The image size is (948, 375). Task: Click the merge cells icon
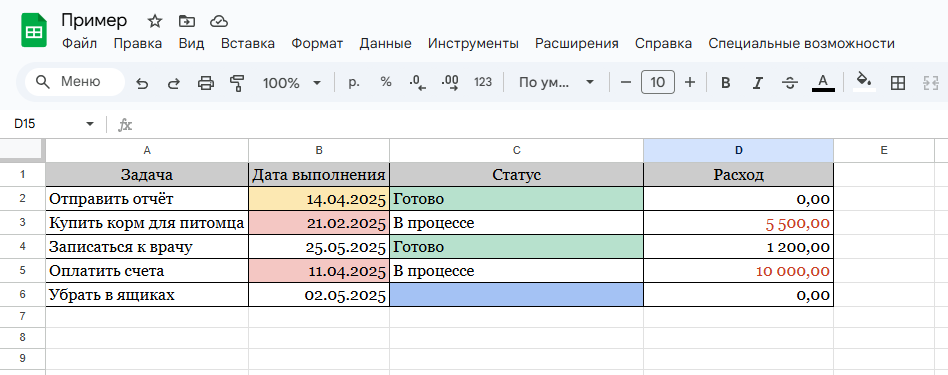point(930,83)
